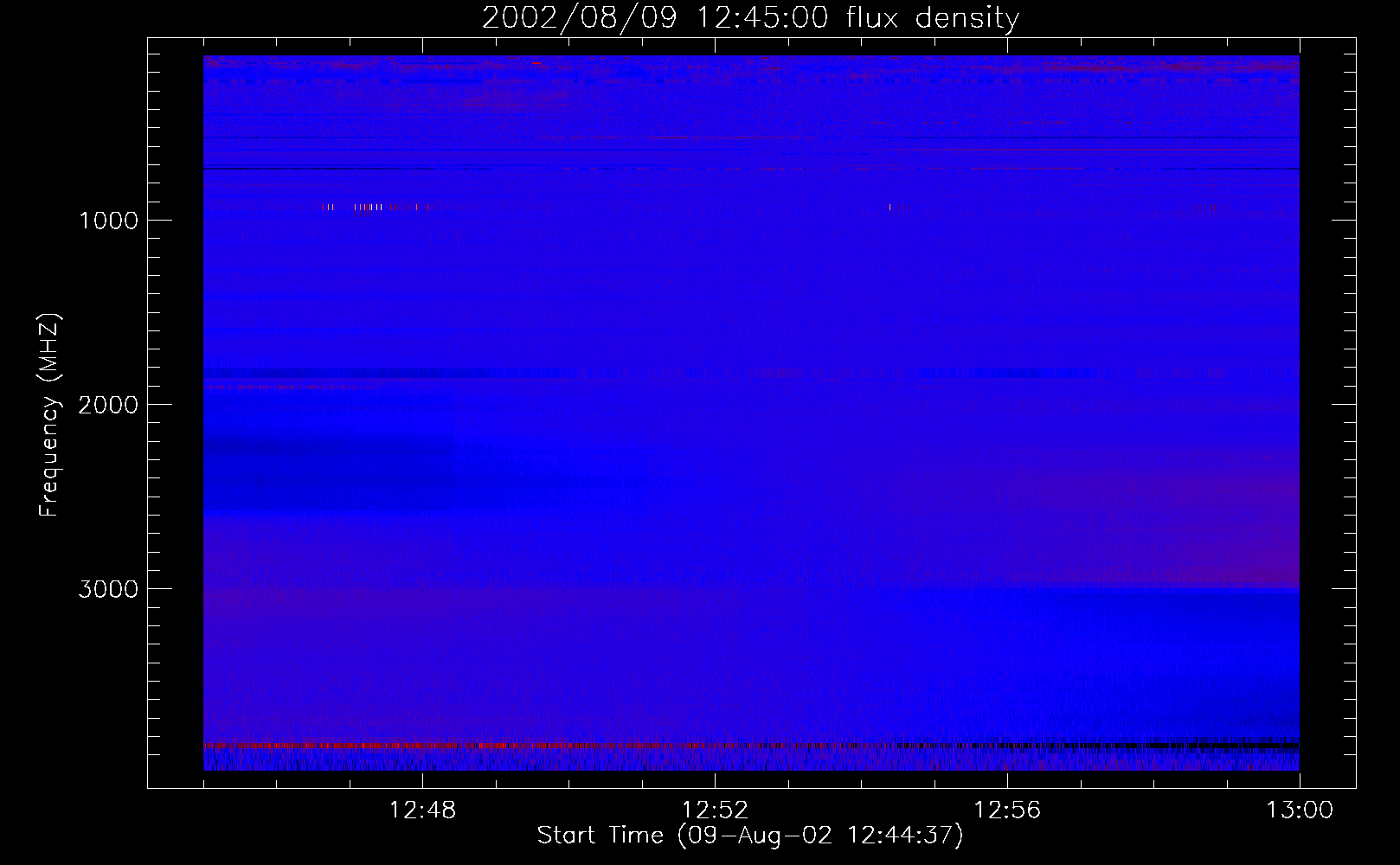1400x865 pixels.
Task: Select the 3000 frequency axis label
Action: pyautogui.click(x=108, y=589)
